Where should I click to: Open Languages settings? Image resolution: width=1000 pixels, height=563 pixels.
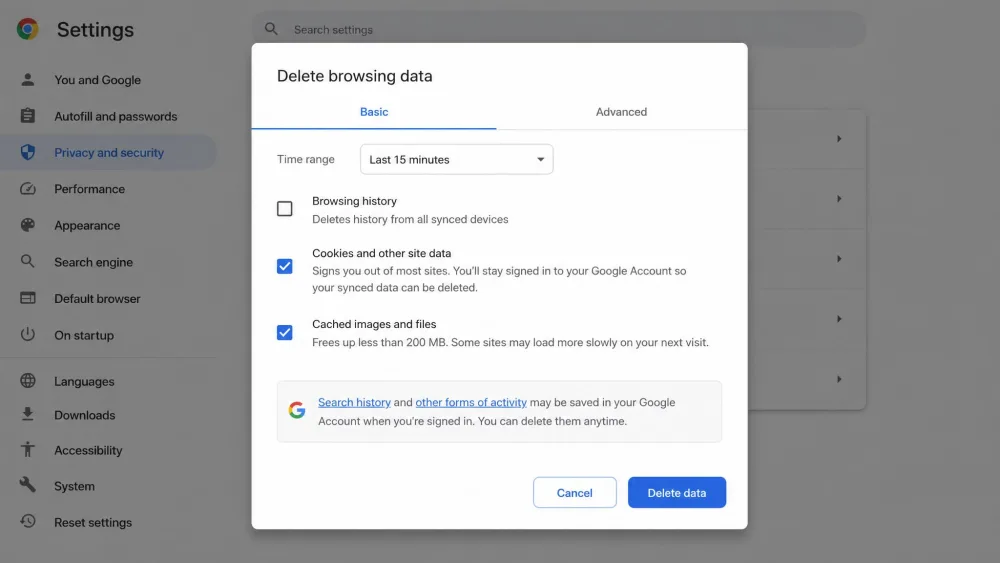pos(84,381)
